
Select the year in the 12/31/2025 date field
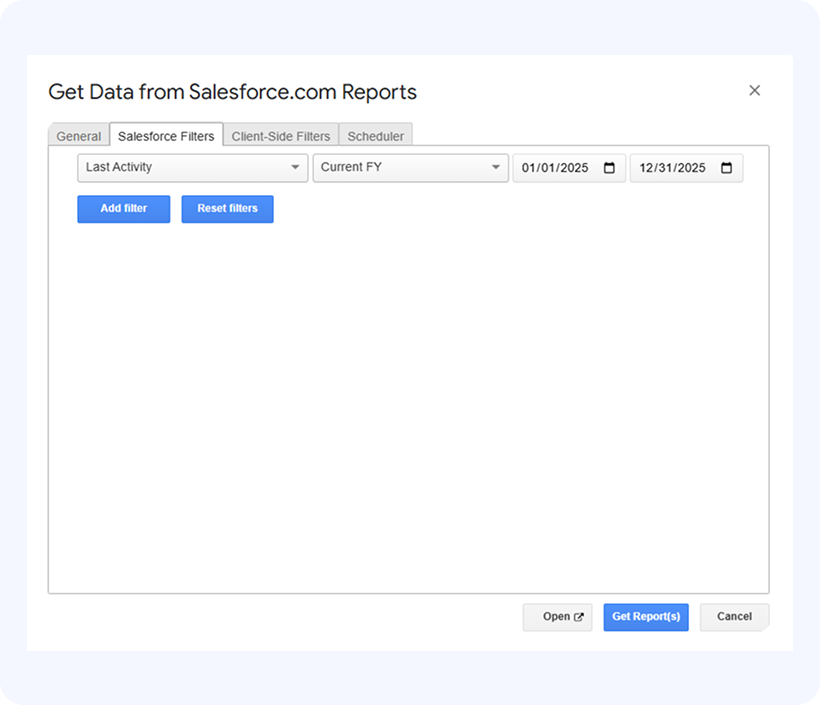691,168
